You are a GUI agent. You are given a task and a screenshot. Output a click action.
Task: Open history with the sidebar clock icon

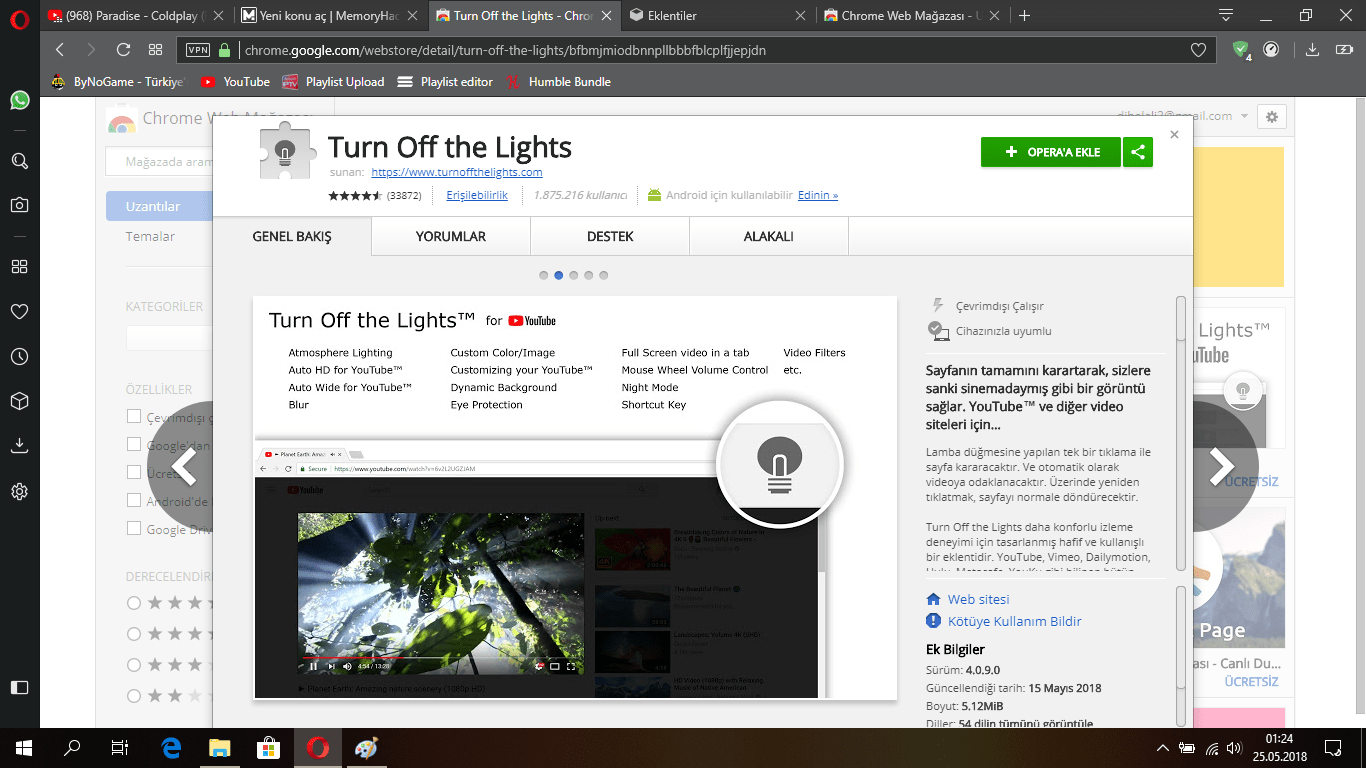coord(19,357)
